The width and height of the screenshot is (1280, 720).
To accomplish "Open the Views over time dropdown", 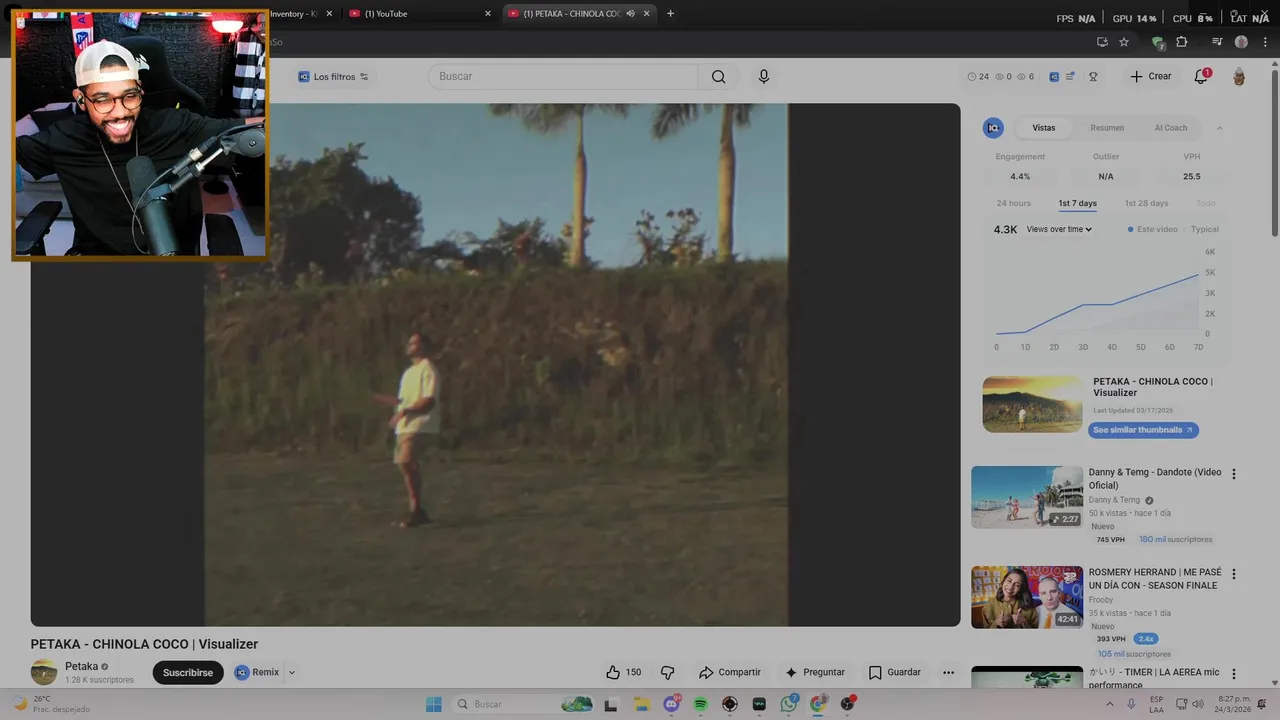I will 1059,229.
